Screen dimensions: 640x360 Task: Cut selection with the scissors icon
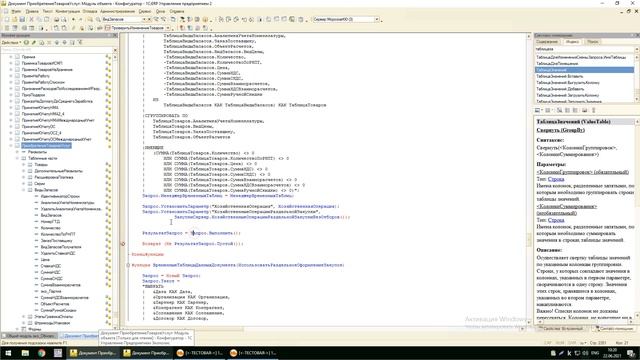[x=31, y=19]
